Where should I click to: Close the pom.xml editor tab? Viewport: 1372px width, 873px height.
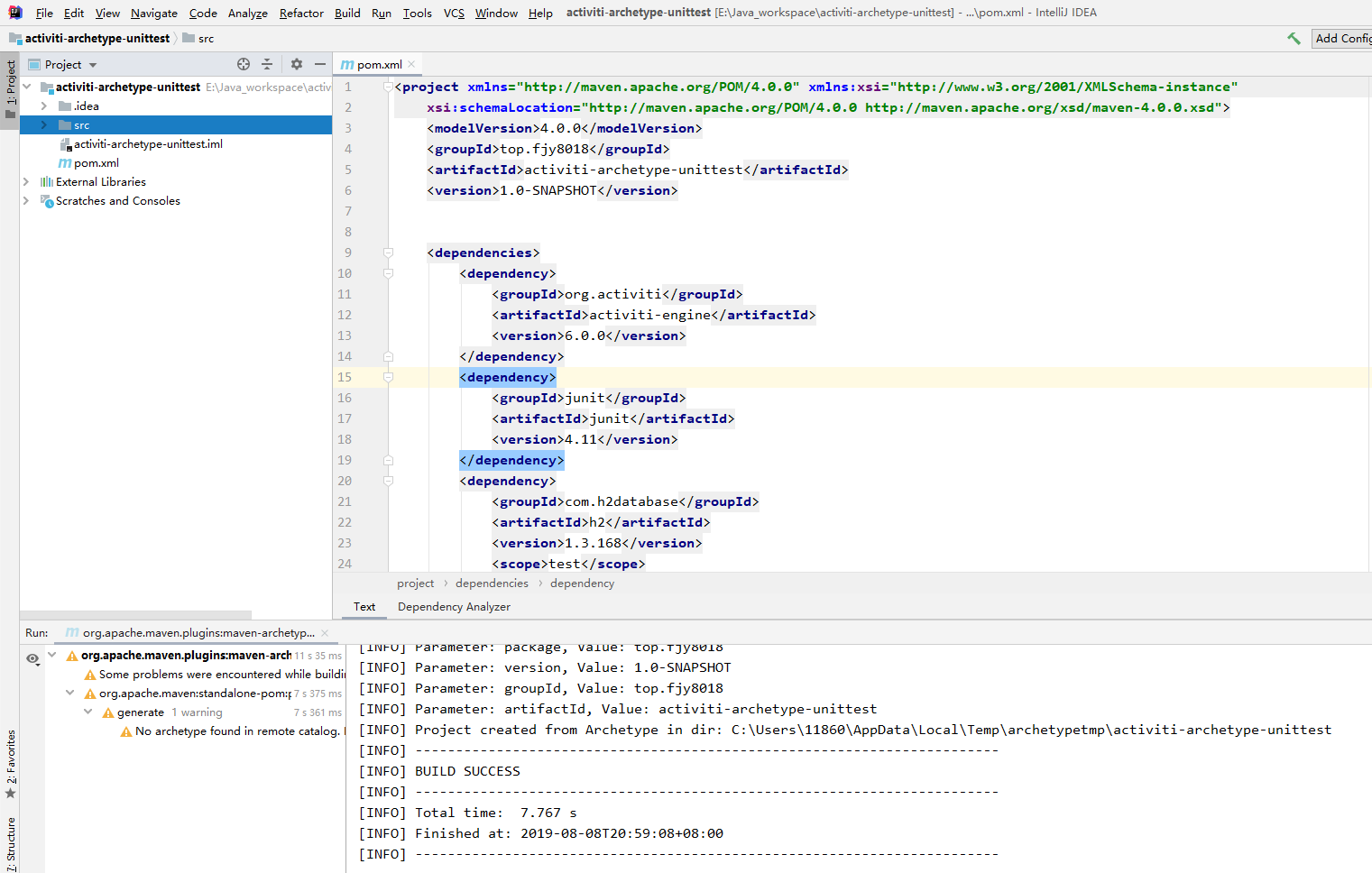coord(412,64)
